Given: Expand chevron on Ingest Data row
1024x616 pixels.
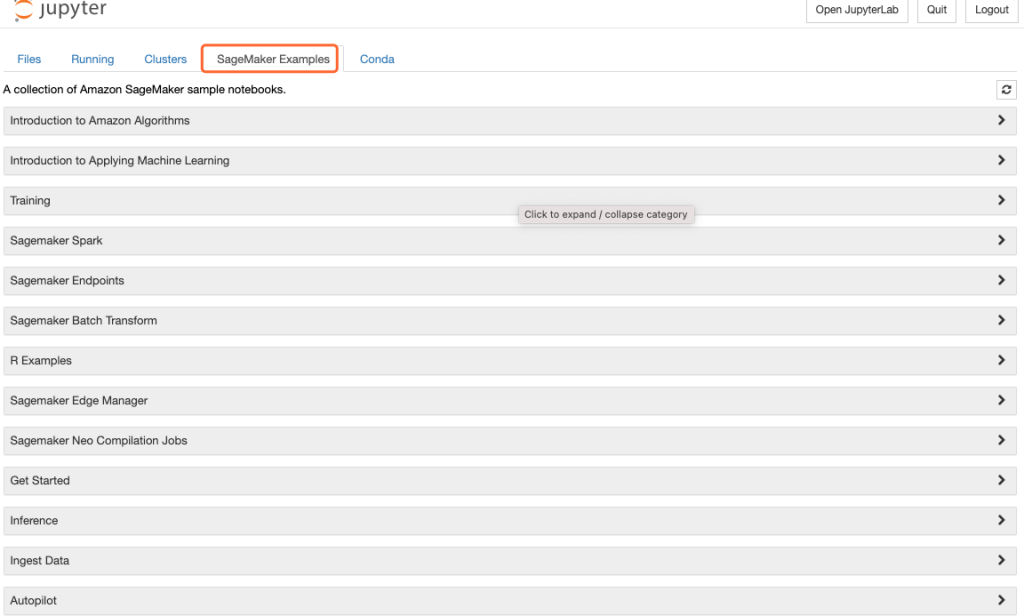Looking at the screenshot, I should click(x=1001, y=560).
